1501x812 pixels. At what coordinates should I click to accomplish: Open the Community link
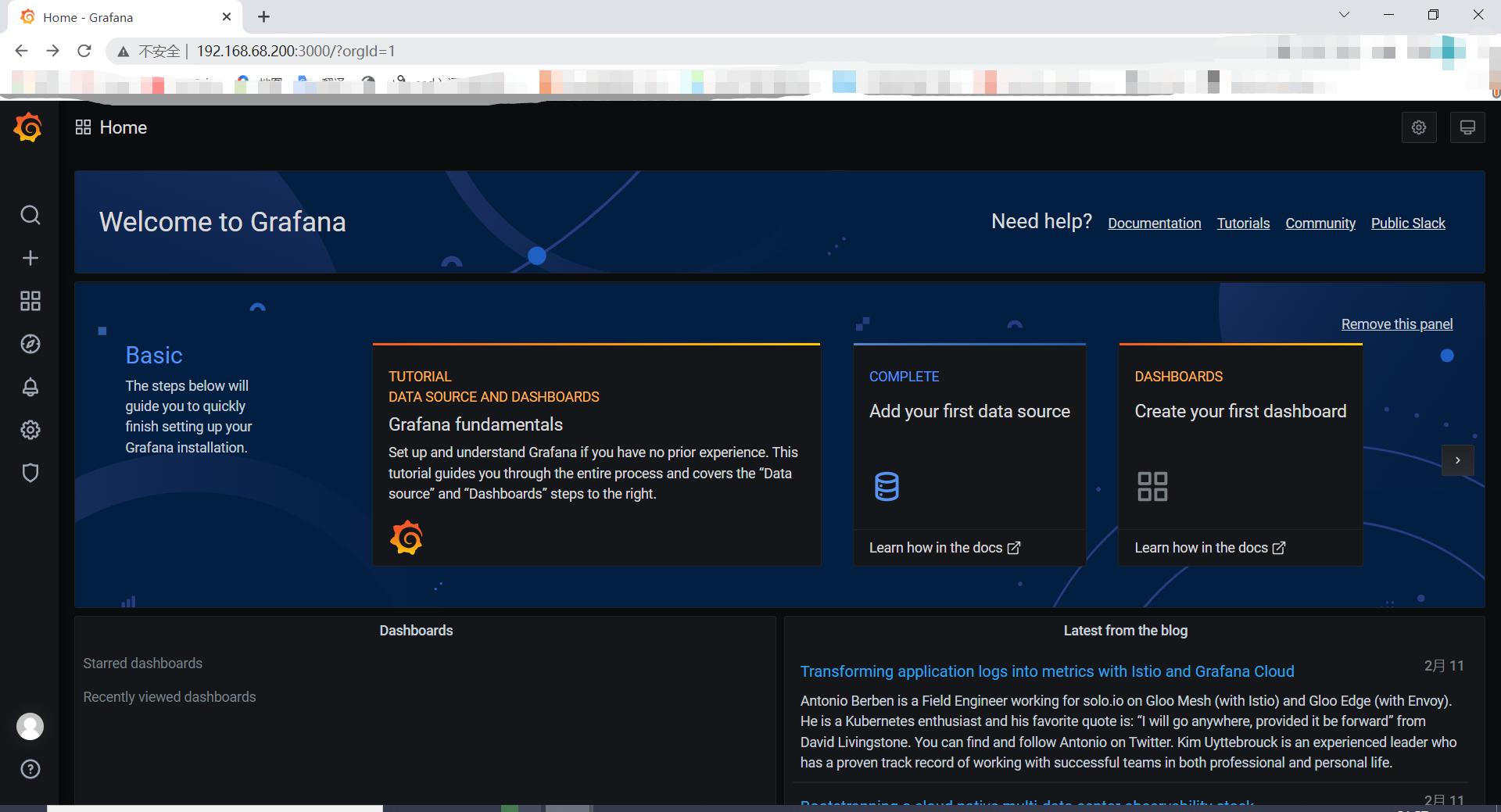point(1320,224)
